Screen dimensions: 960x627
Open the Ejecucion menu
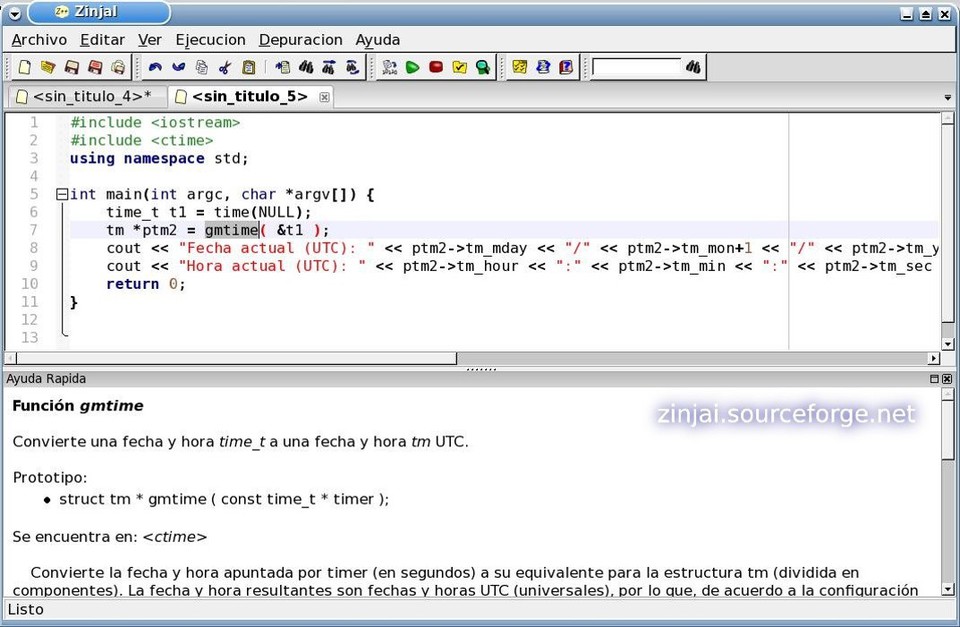210,39
